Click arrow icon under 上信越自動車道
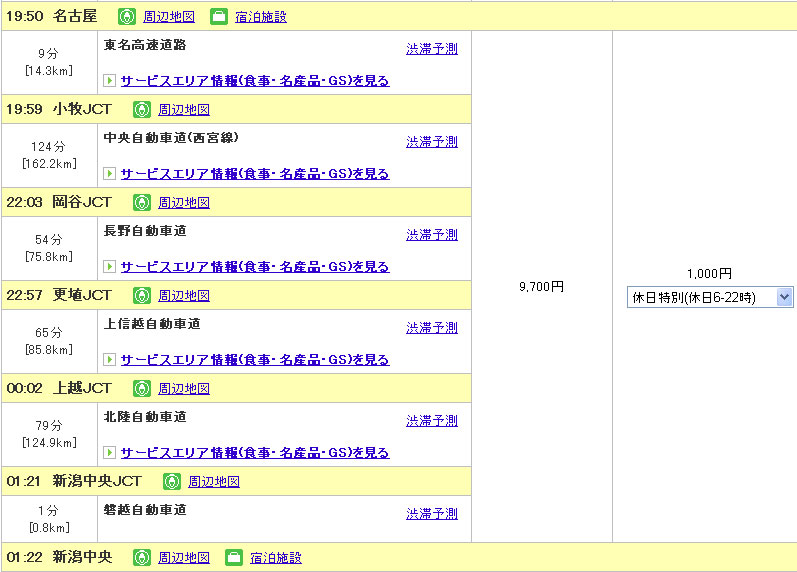This screenshot has width=797, height=572. [x=109, y=359]
